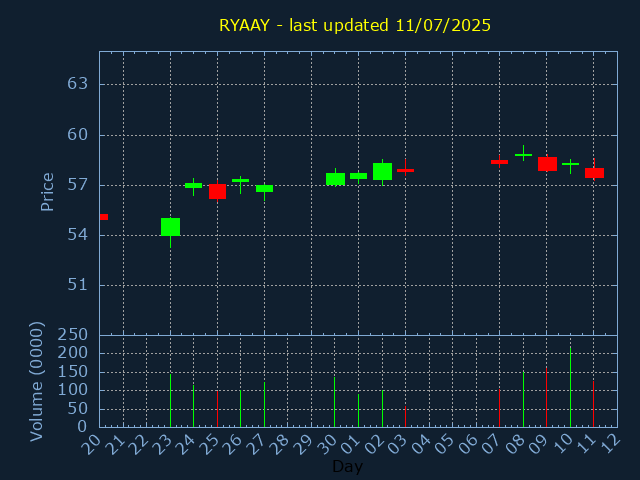Image resolution: width=640 pixels, height=480 pixels.
Task: Select day label 10 on x-axis
Action: [561, 444]
